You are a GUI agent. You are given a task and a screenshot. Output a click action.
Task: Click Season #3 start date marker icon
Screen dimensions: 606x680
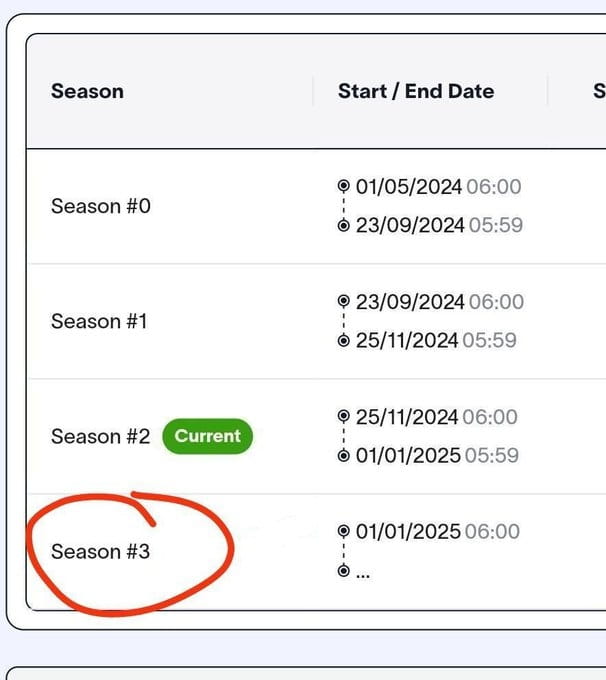point(344,532)
